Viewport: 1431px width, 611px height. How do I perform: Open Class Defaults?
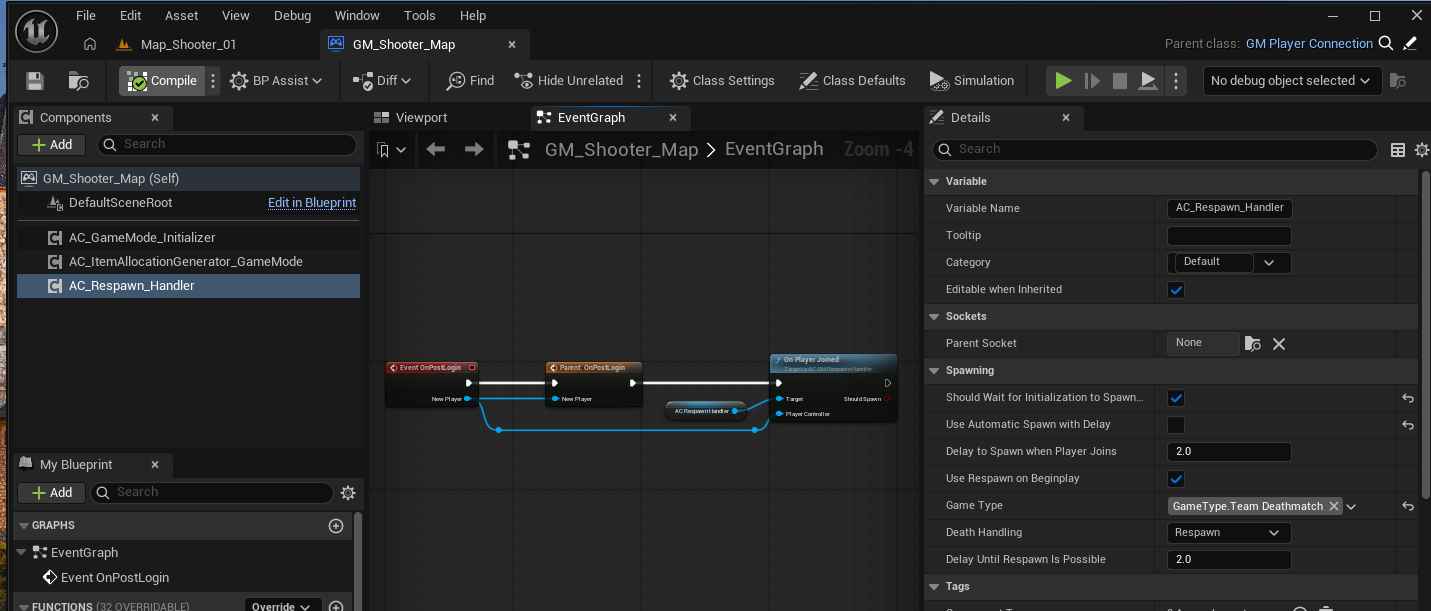[x=852, y=81]
